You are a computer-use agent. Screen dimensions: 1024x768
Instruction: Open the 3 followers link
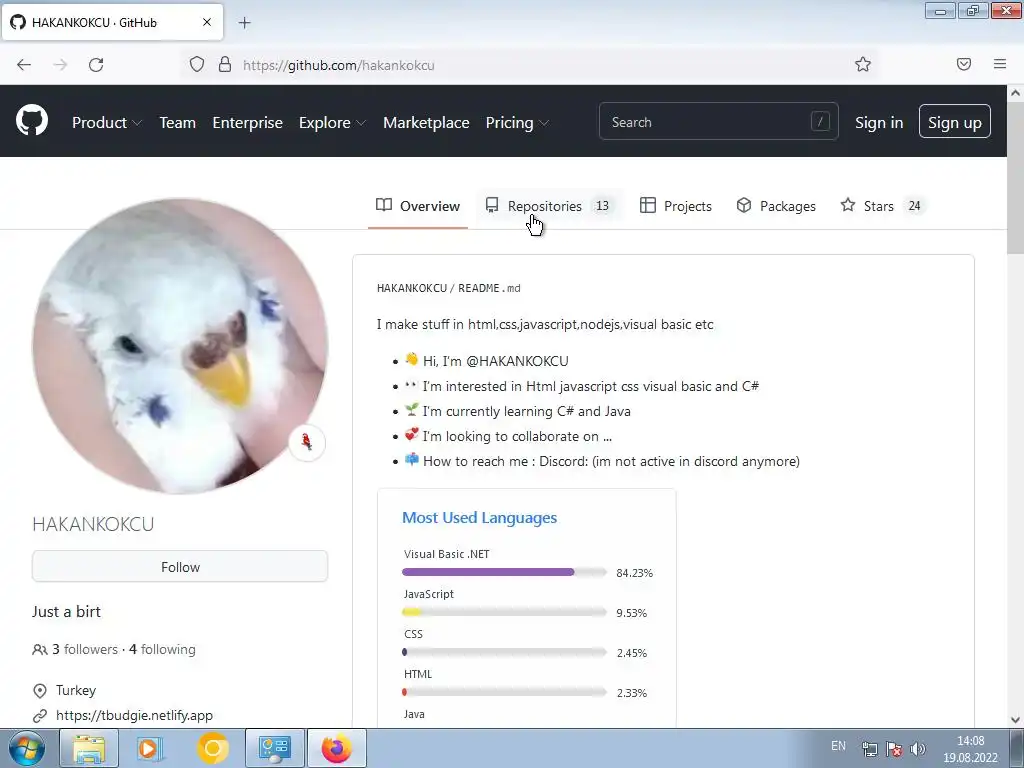pos(85,649)
